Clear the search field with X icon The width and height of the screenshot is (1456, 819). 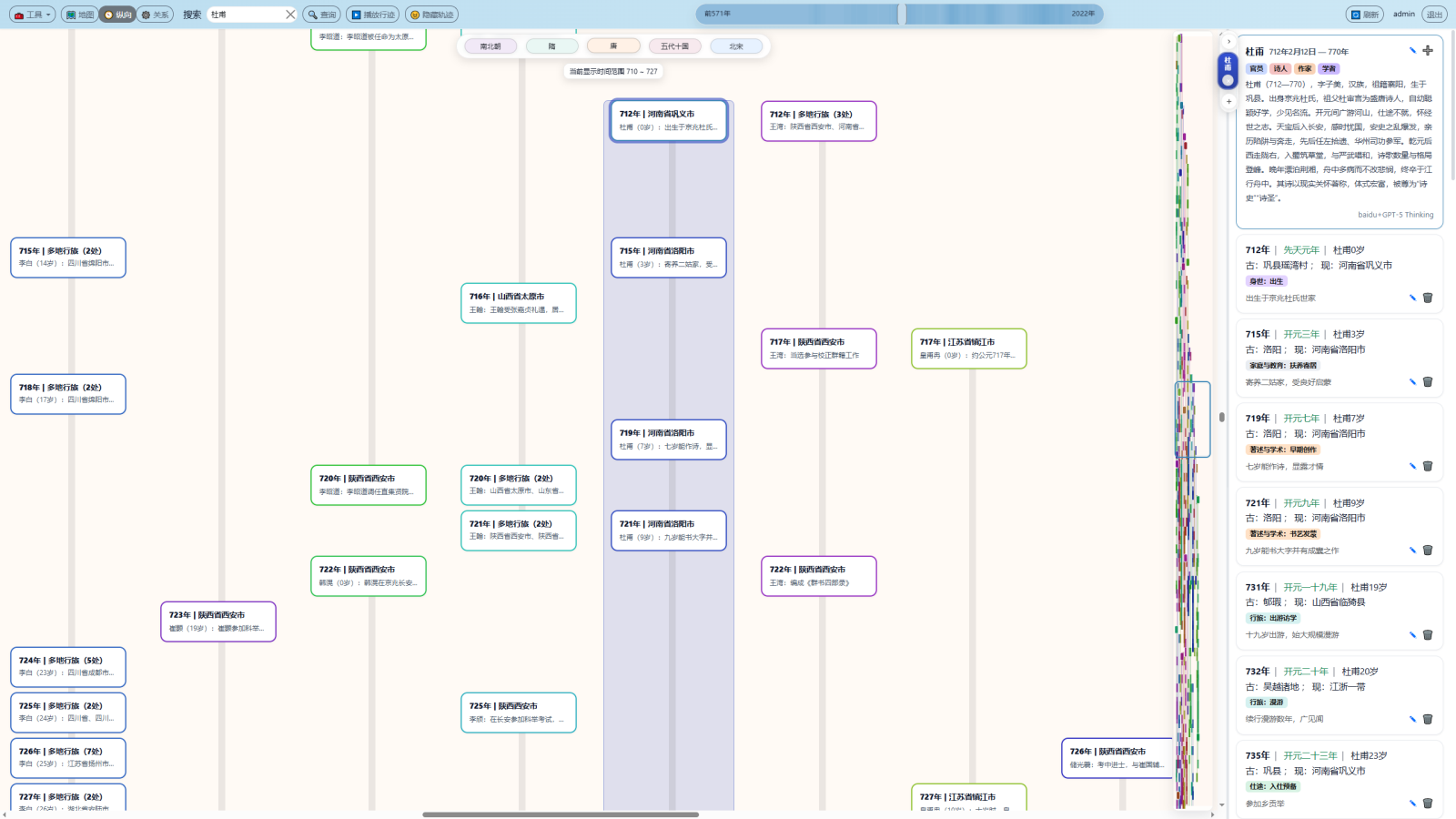coord(290,15)
